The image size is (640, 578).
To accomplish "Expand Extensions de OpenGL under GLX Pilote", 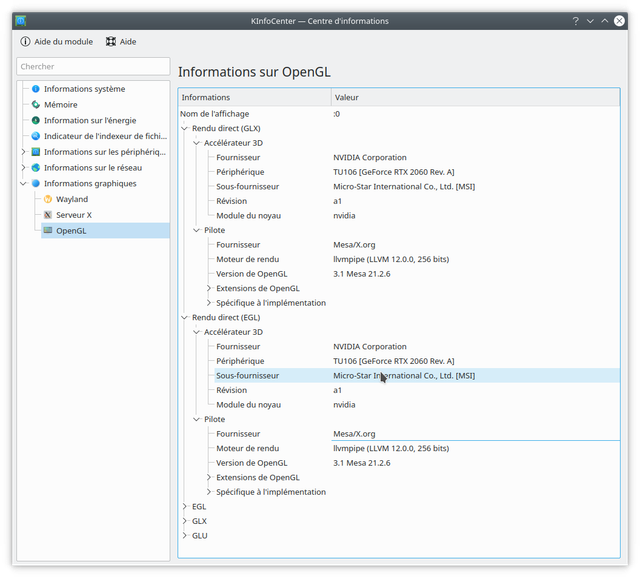I will [209, 288].
